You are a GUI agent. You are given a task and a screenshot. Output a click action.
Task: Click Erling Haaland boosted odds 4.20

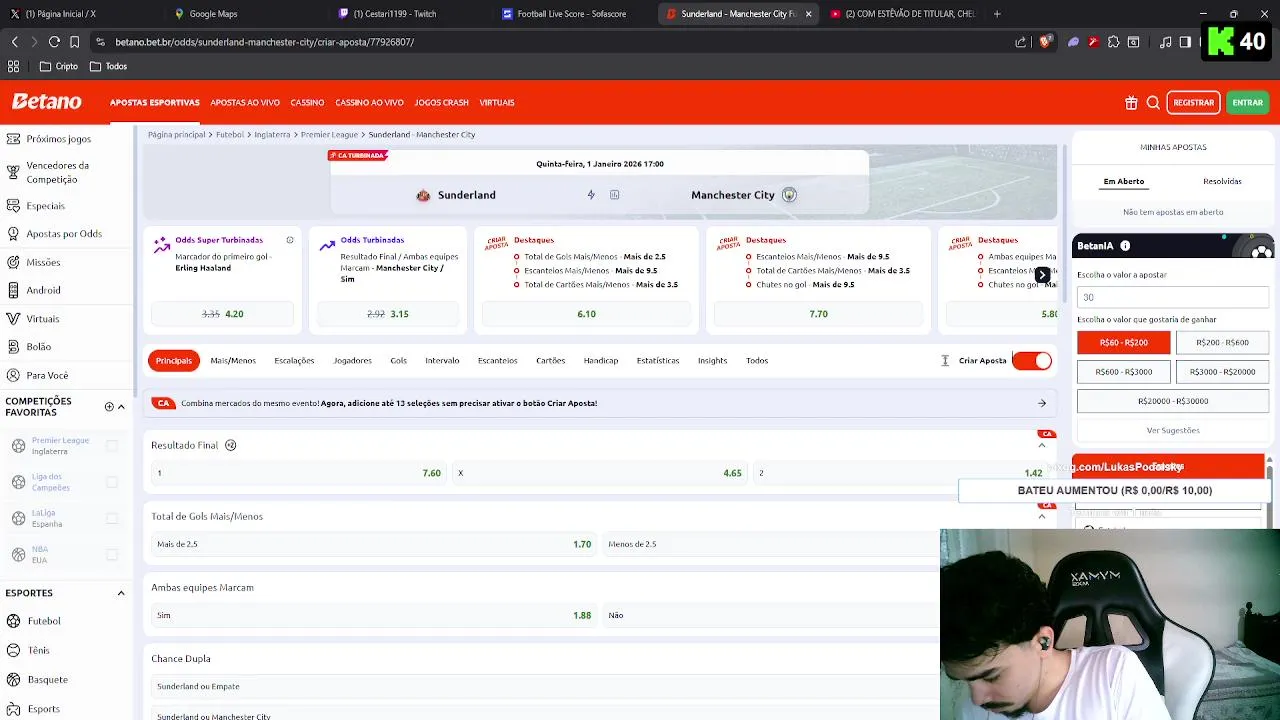click(x=222, y=314)
